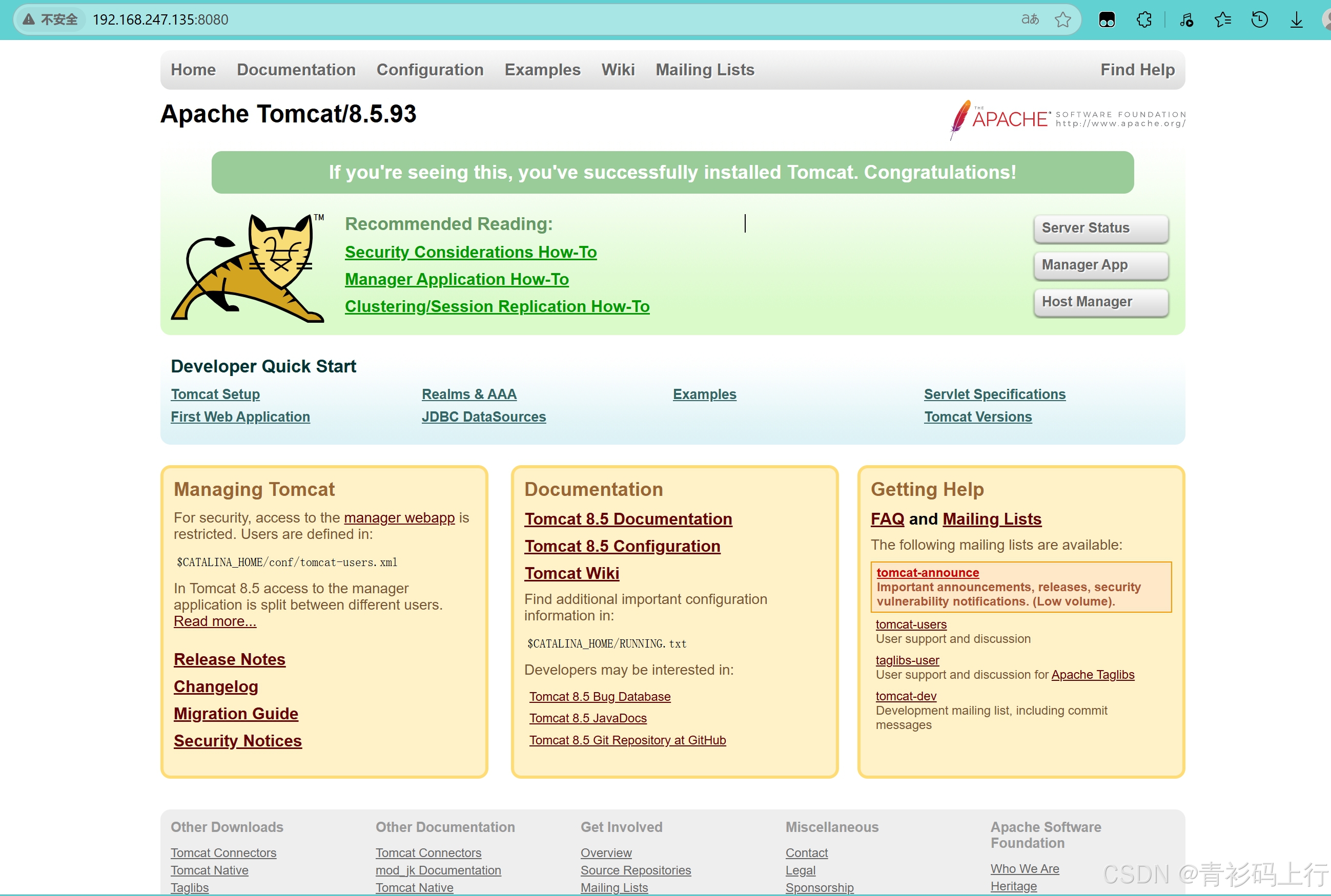This screenshot has width=1331, height=896.
Task: Open Wiki in the navigation bar
Action: [618, 70]
